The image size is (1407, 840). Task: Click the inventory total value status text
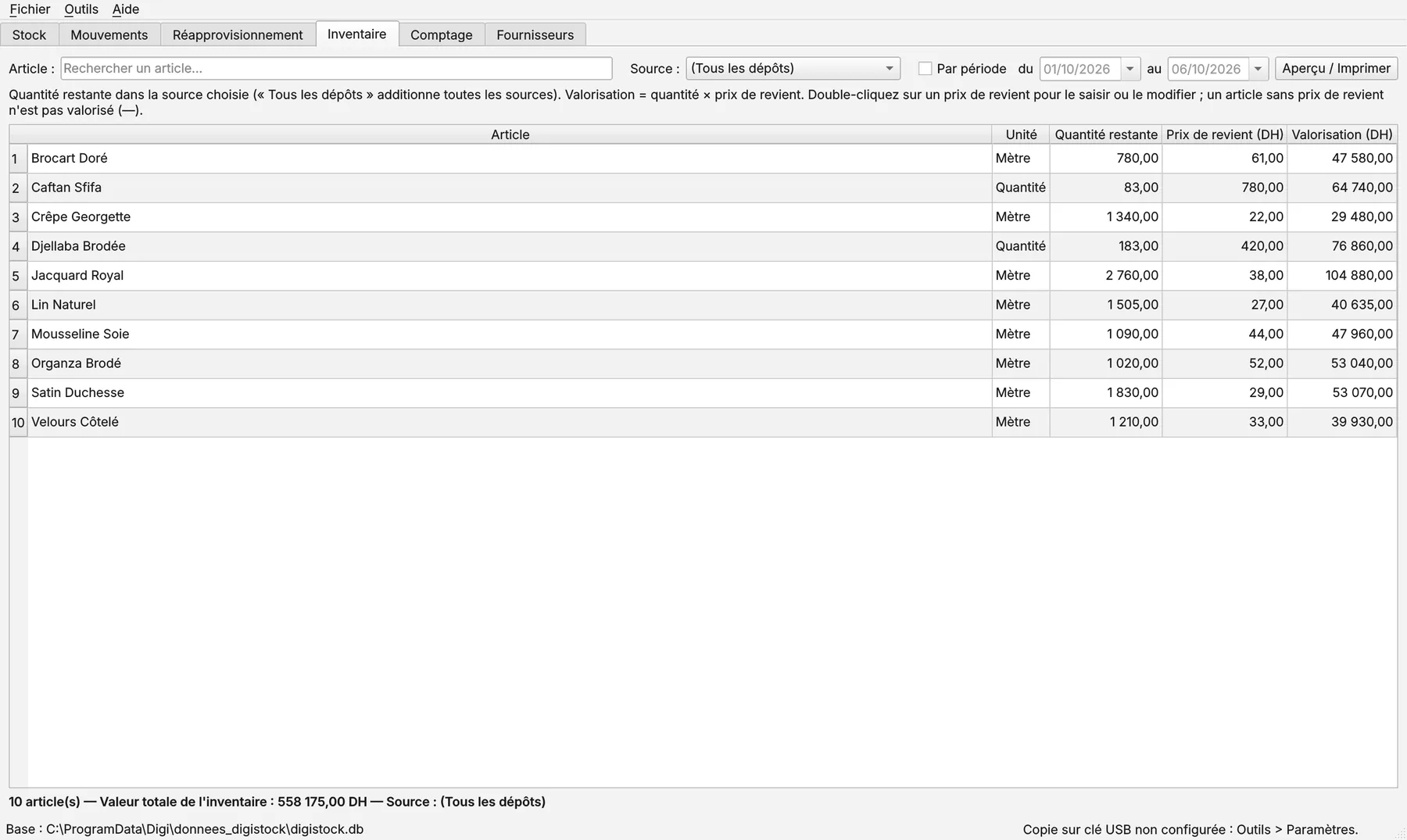pos(277,802)
